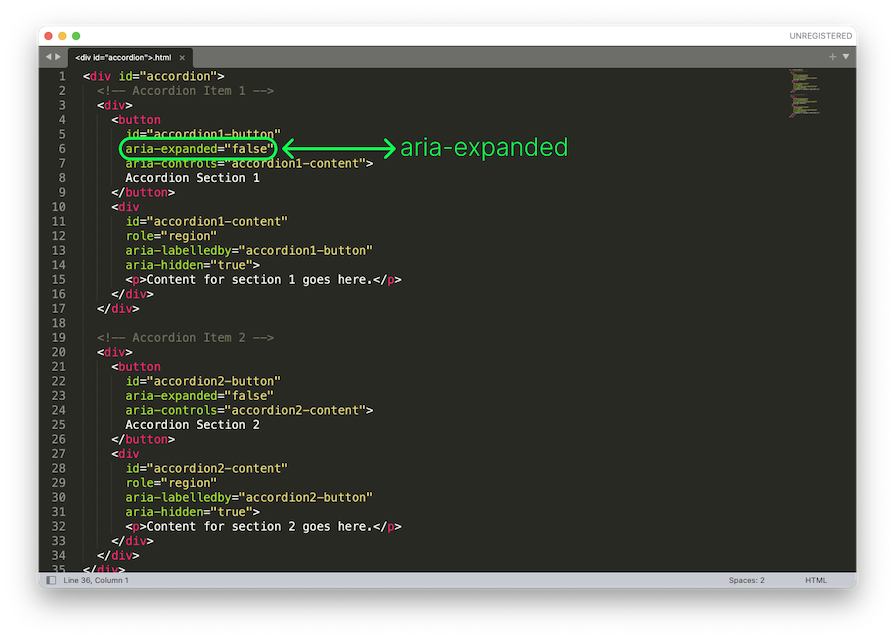This screenshot has height=639, width=895.
Task: Click line number 19 in the gutter
Action: pos(59,338)
